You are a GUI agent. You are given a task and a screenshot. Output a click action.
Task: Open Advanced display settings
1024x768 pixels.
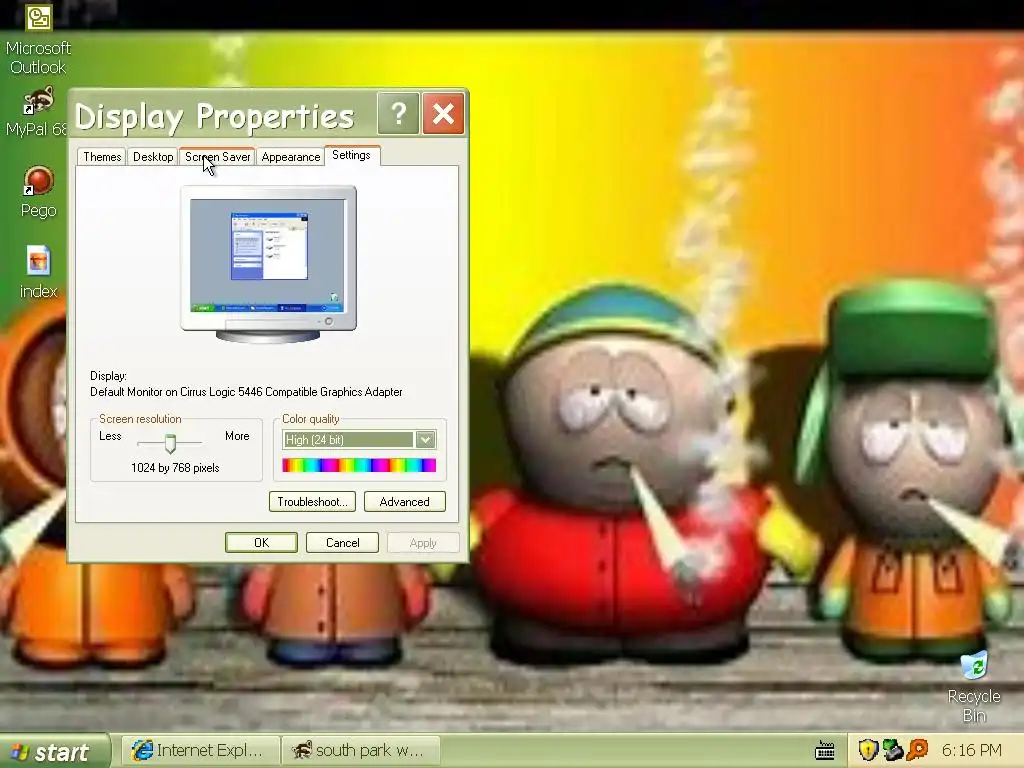click(404, 502)
